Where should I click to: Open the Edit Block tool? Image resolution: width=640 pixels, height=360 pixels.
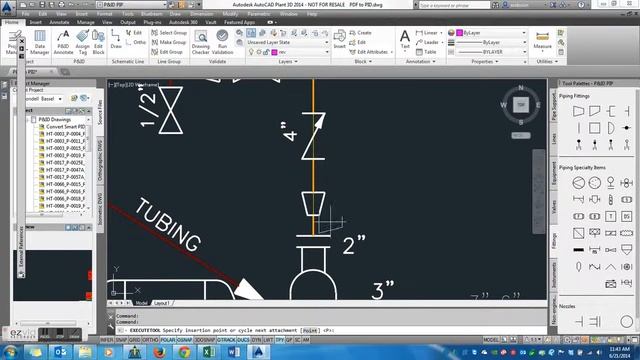[x=98, y=42]
